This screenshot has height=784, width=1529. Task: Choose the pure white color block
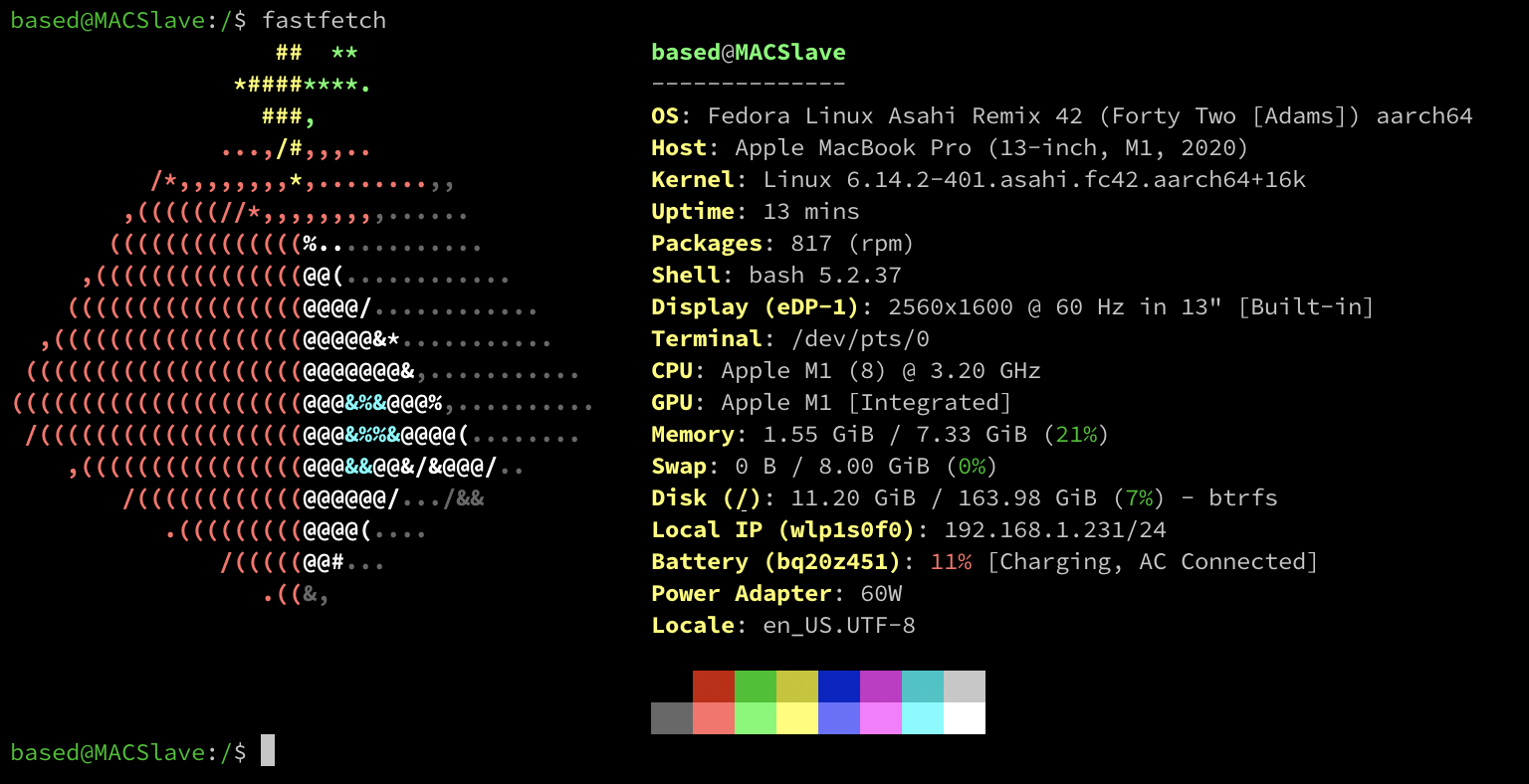[964, 718]
